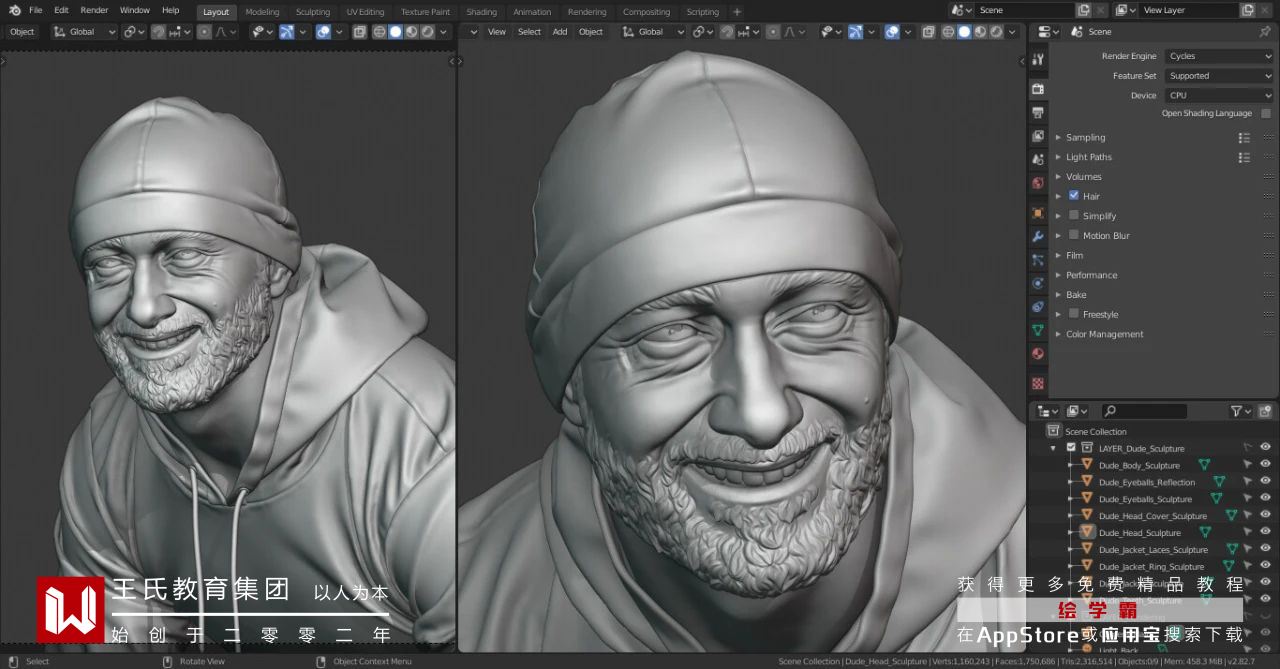Open the Render Engine dropdown showing Cycles
This screenshot has width=1280, height=669.
click(x=1219, y=56)
